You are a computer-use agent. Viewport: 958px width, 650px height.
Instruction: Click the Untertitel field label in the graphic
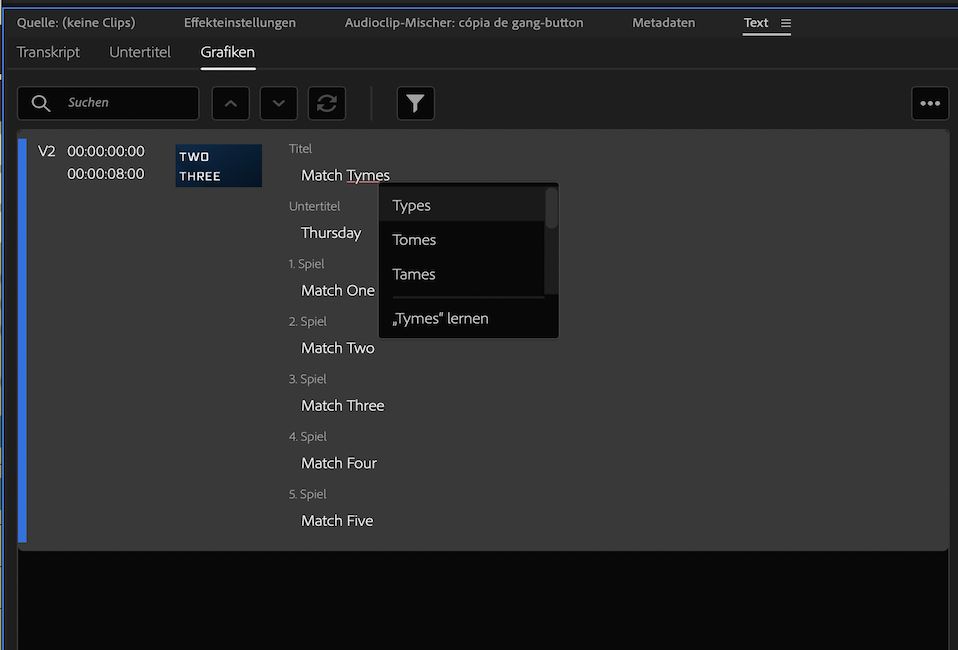pyautogui.click(x=314, y=206)
